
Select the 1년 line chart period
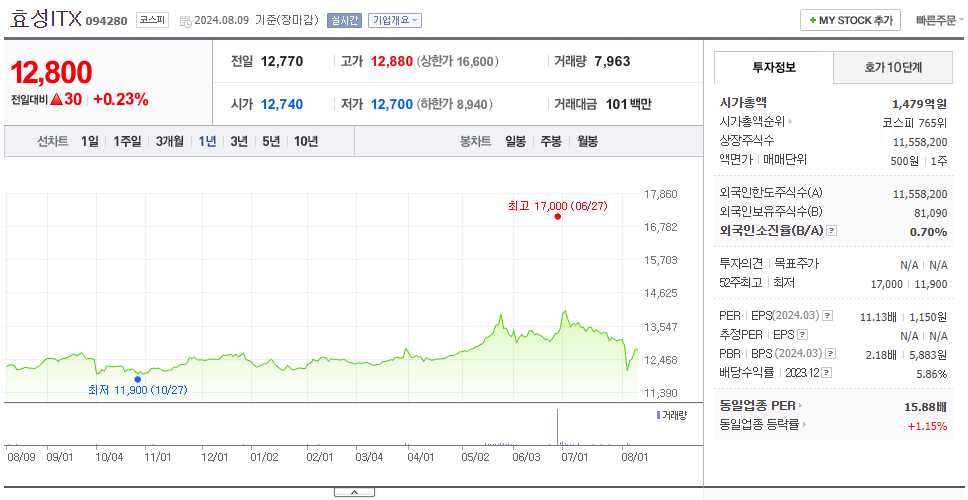click(207, 141)
